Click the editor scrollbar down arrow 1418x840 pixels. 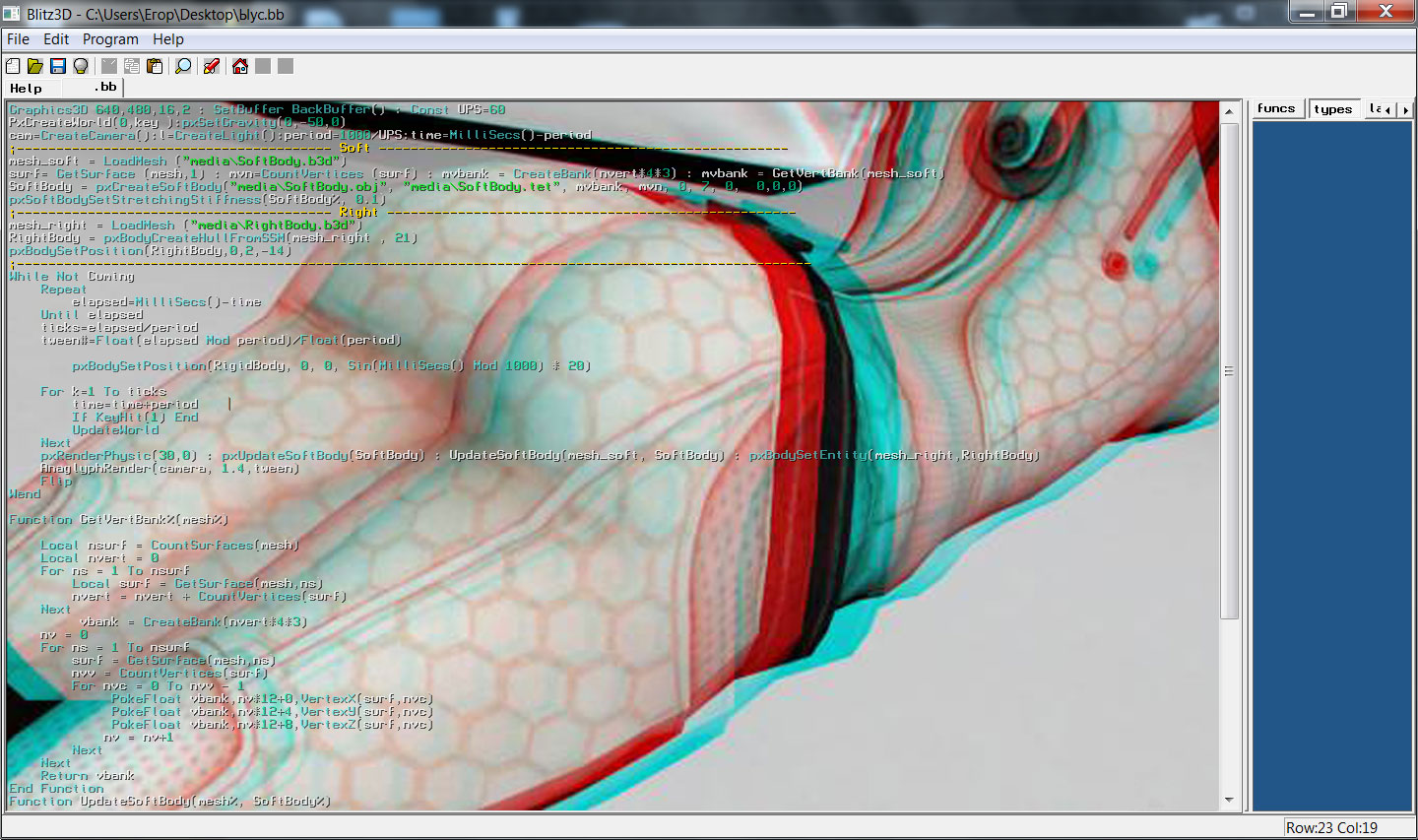click(1229, 801)
